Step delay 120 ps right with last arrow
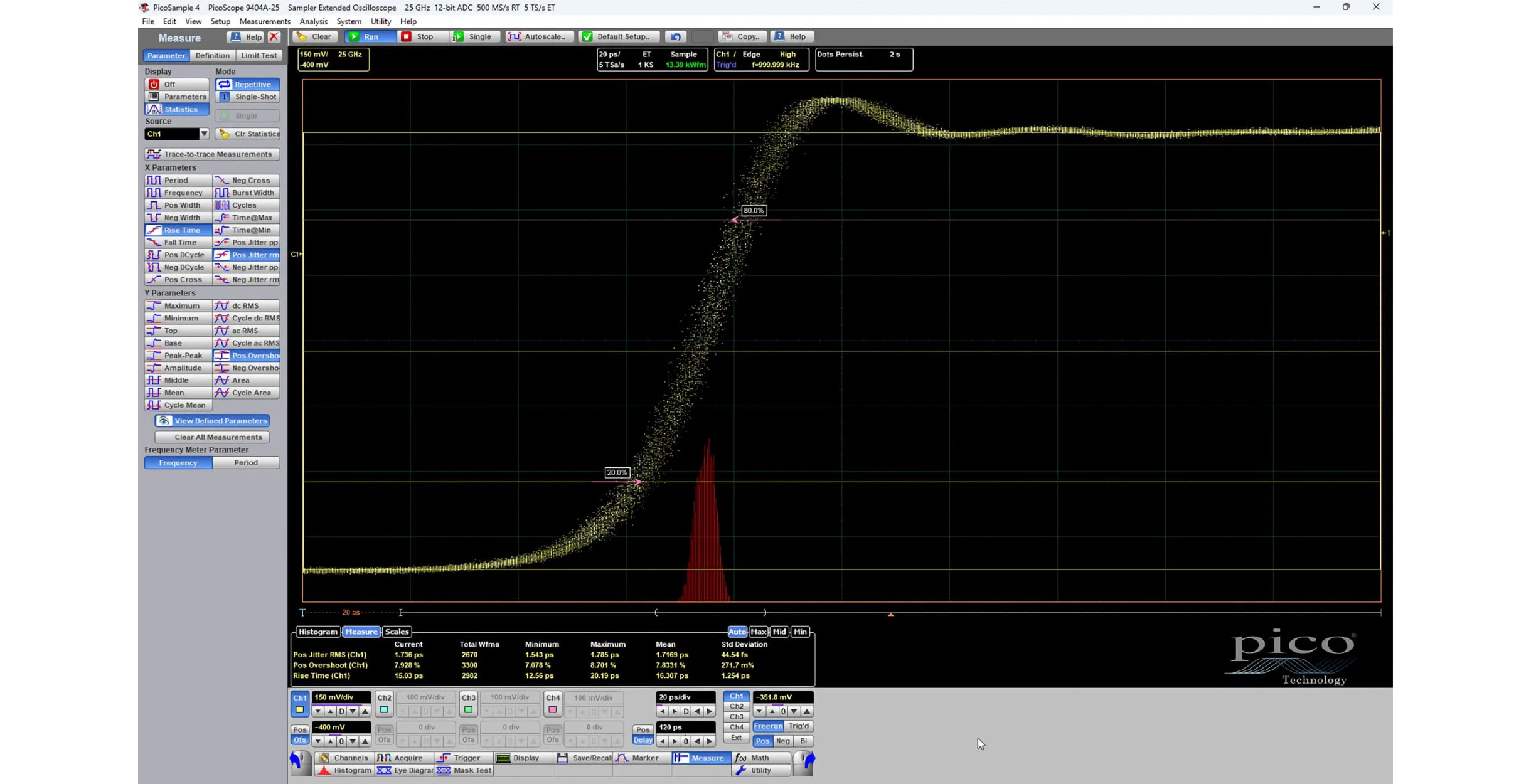 710,741
